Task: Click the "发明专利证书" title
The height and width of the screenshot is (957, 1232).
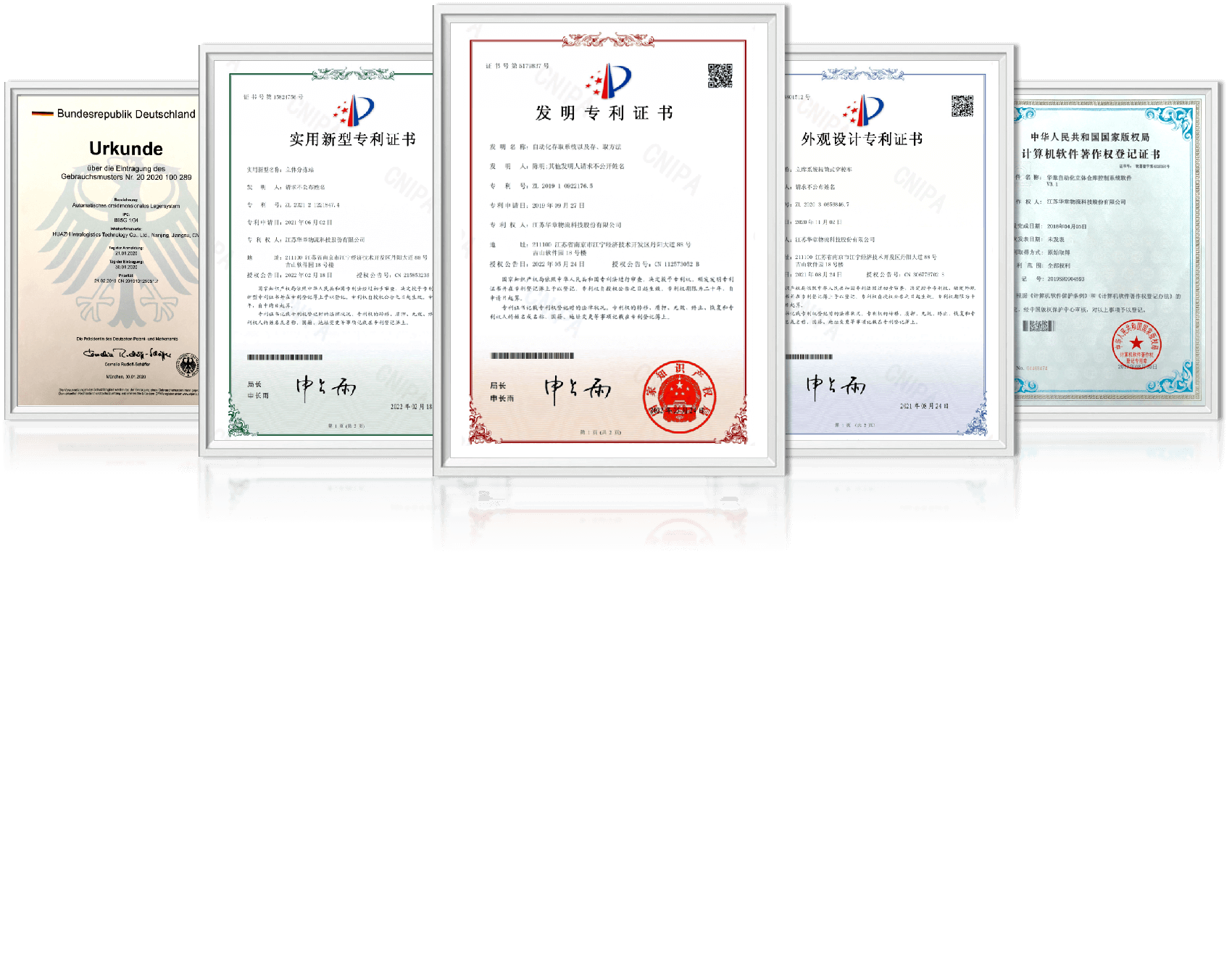Action: click(x=604, y=113)
